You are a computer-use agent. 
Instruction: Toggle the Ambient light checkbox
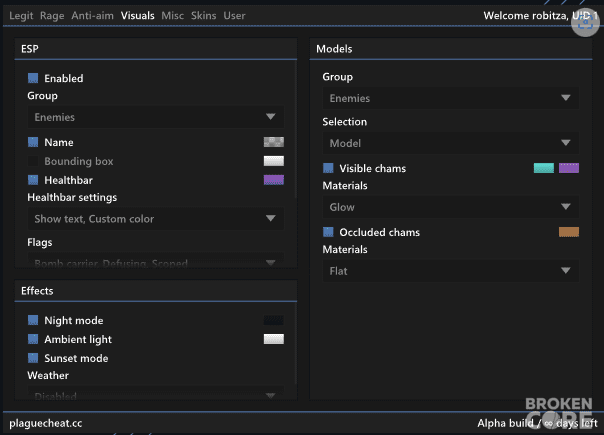click(33, 339)
